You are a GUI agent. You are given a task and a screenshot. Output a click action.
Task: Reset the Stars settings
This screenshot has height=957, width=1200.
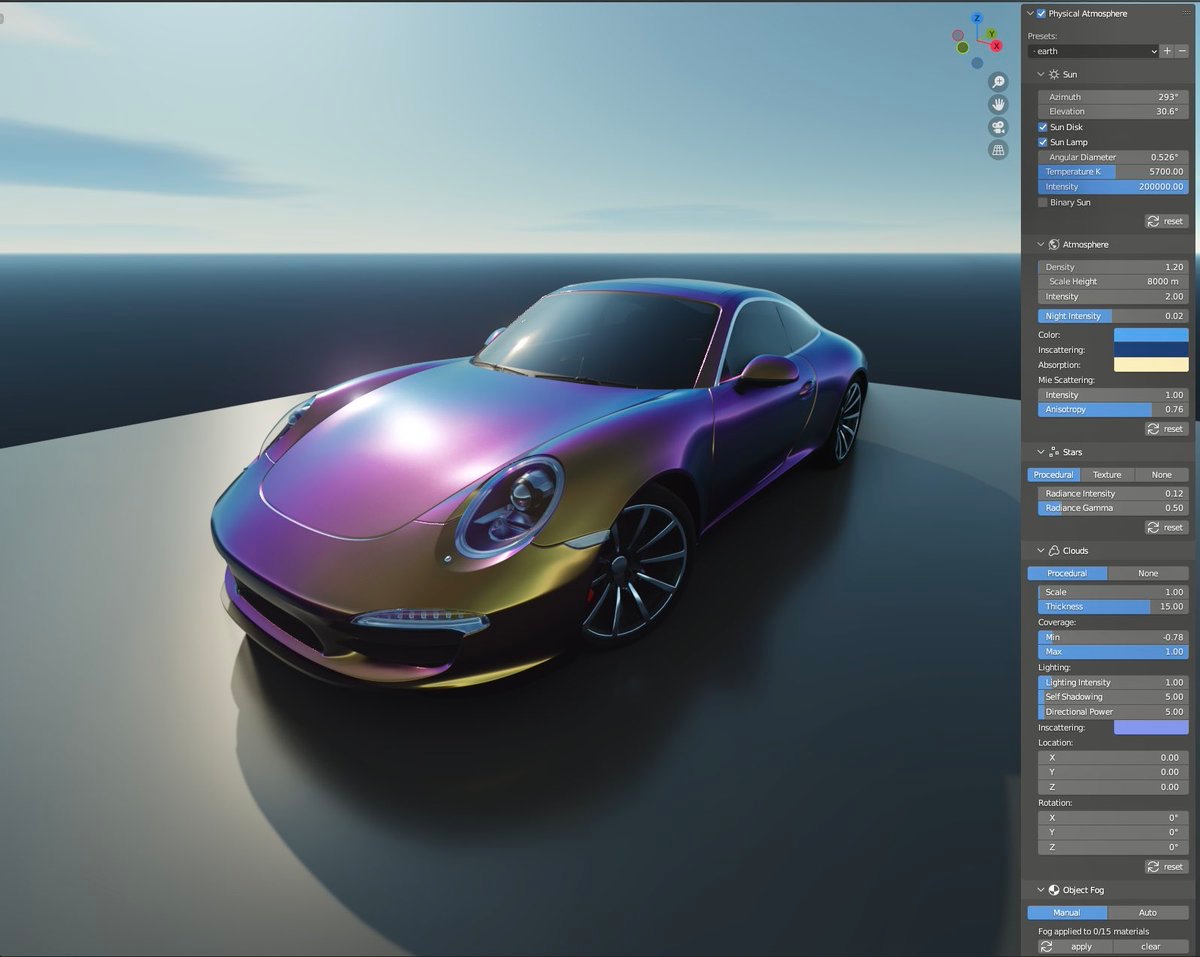click(x=1166, y=527)
